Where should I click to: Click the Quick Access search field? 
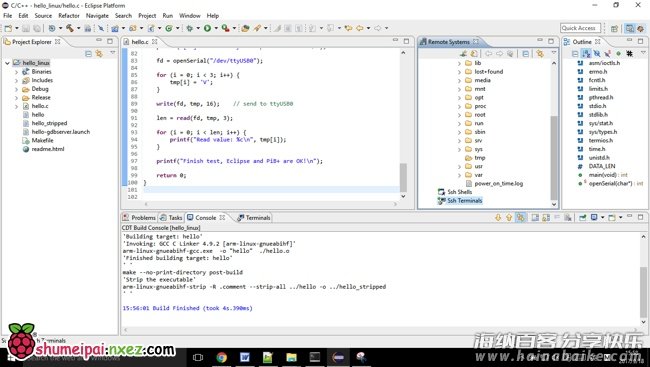(580, 28)
